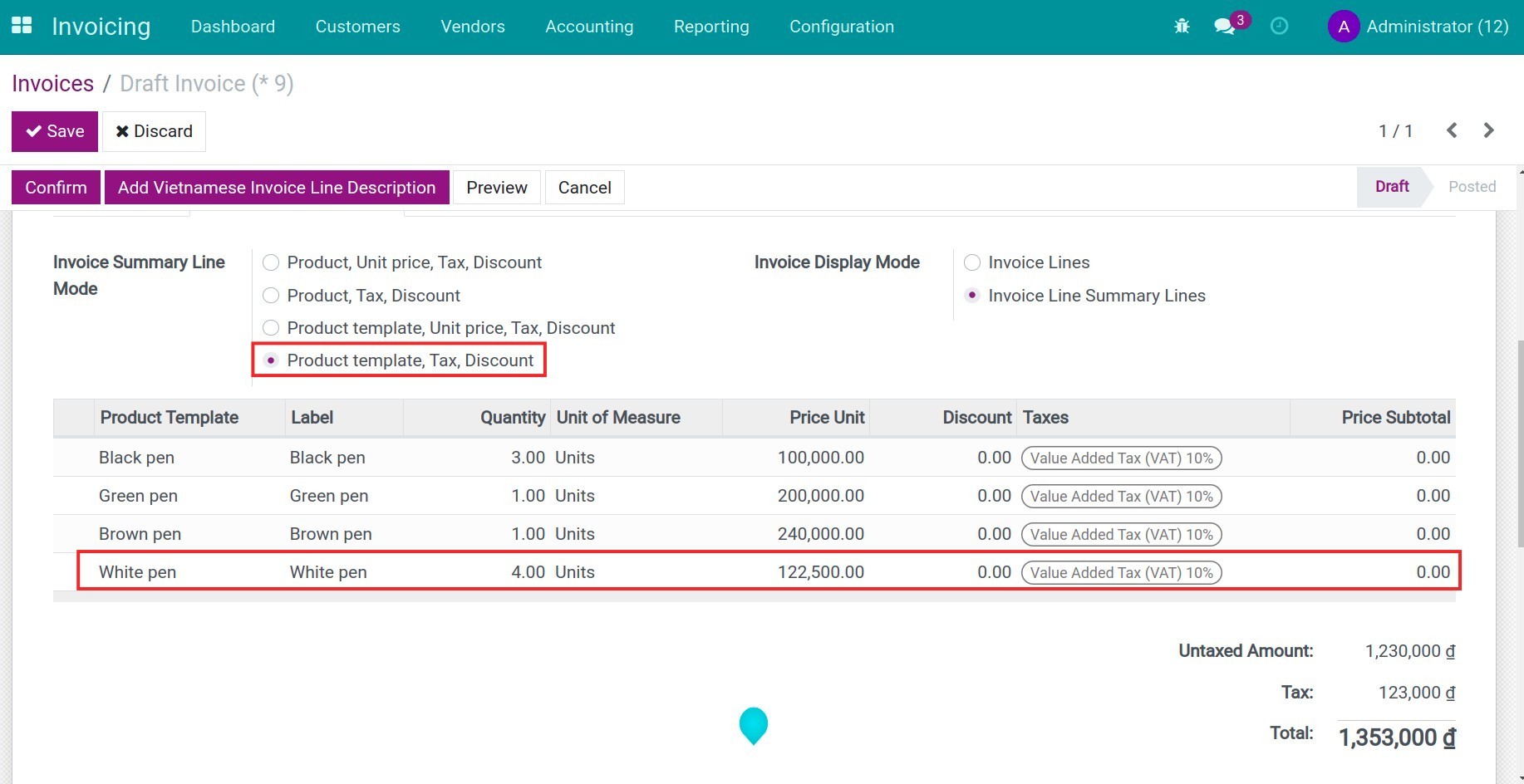The width and height of the screenshot is (1524, 784).
Task: Click the teal balloon assistant icon
Action: tap(753, 725)
